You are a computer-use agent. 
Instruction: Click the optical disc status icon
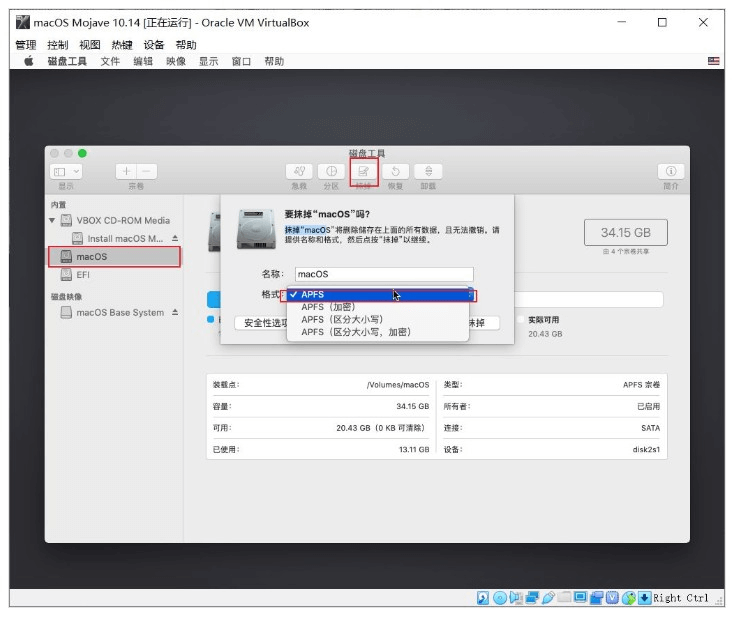click(500, 598)
